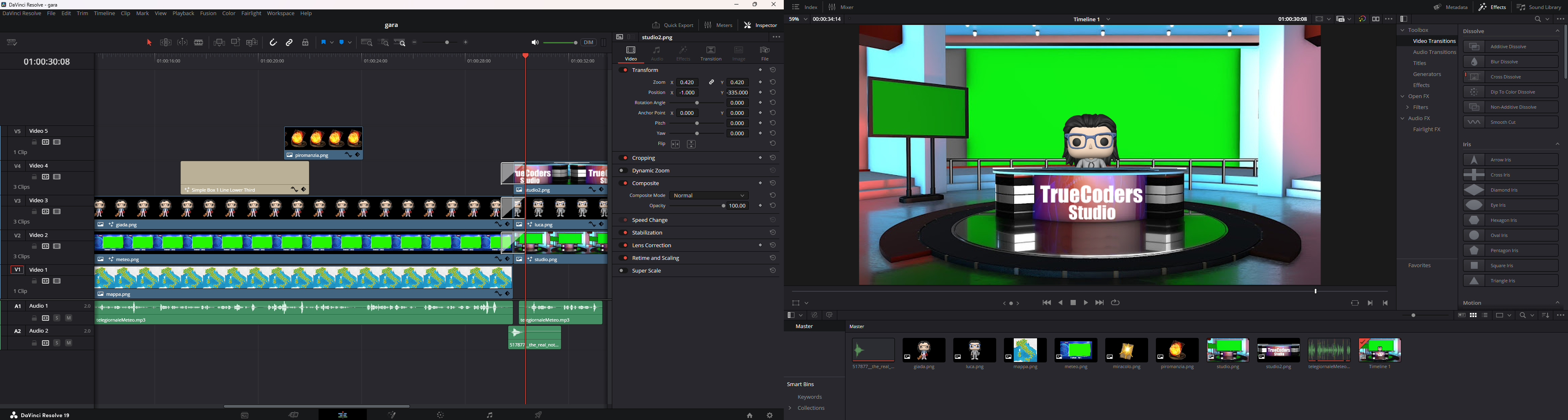
Task: Adjust the monitor volume slider
Action: click(x=561, y=42)
